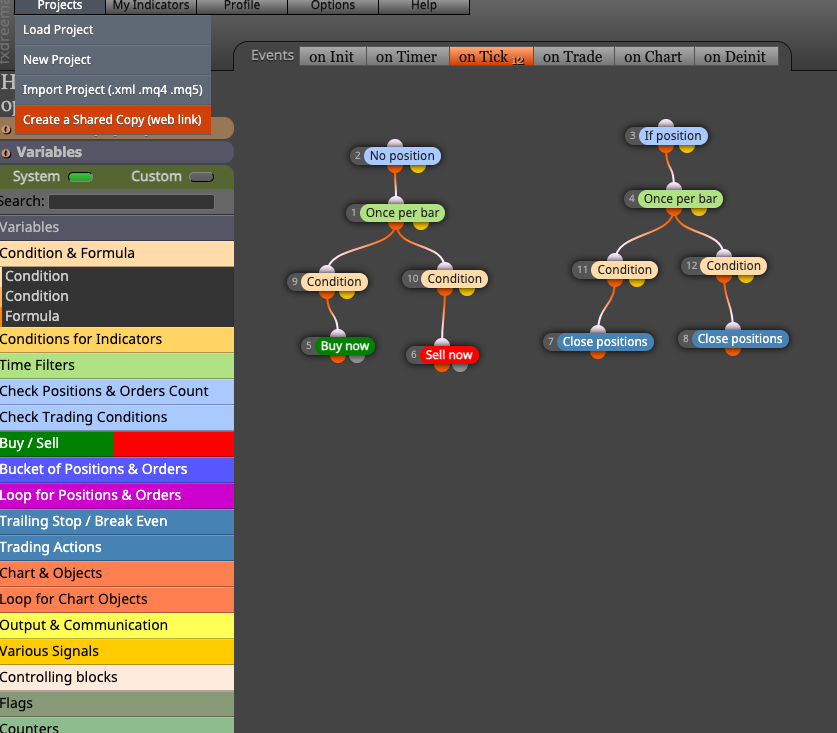Image resolution: width=837 pixels, height=733 pixels.
Task: Open the Profile menu
Action: point(242,6)
